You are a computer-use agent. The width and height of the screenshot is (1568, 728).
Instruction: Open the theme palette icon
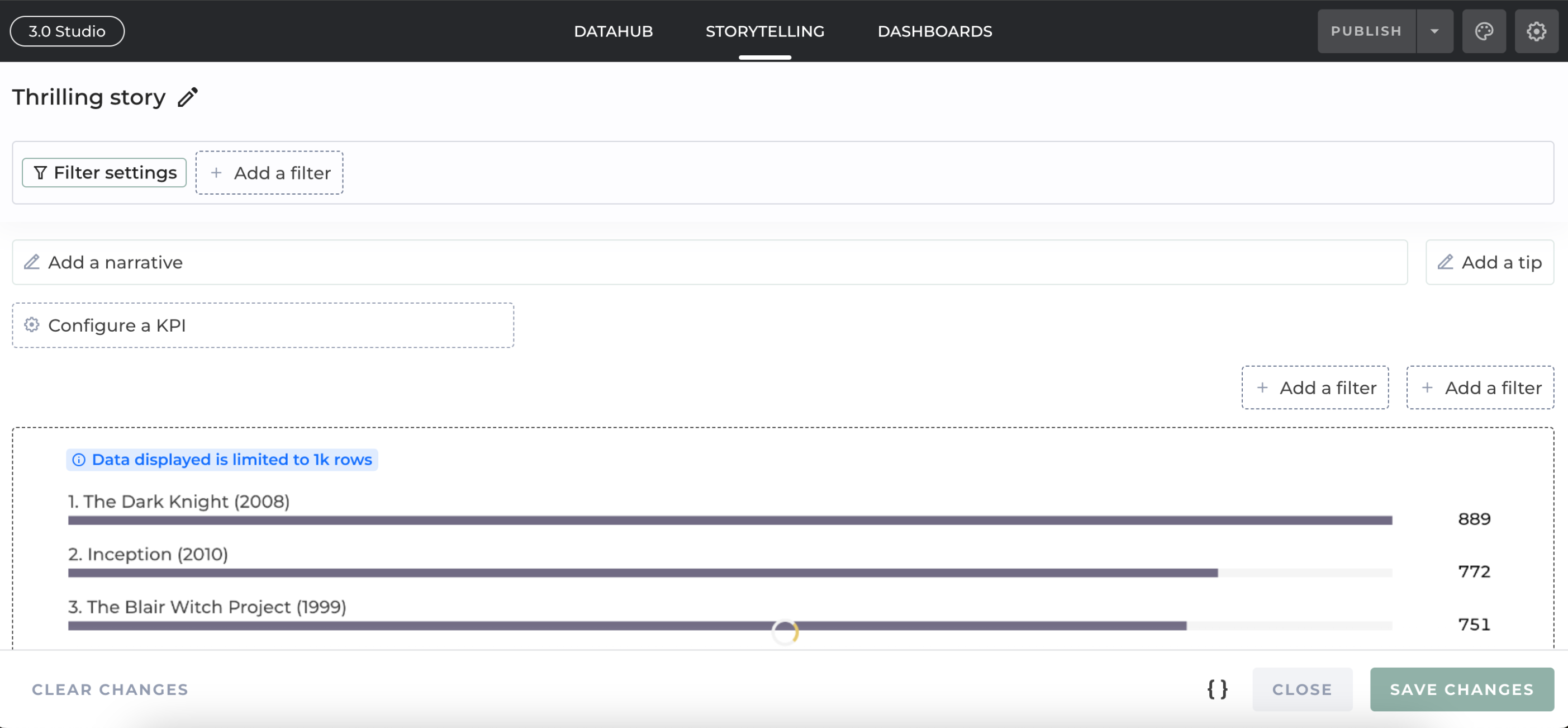(x=1484, y=31)
